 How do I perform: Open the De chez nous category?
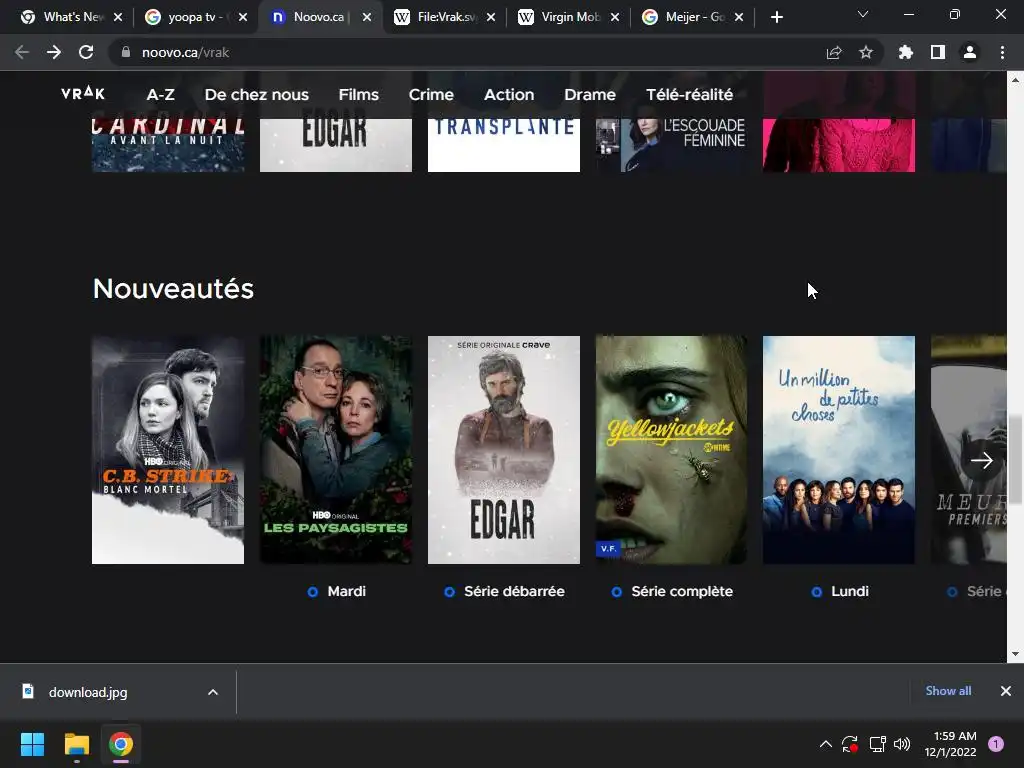pyautogui.click(x=257, y=95)
